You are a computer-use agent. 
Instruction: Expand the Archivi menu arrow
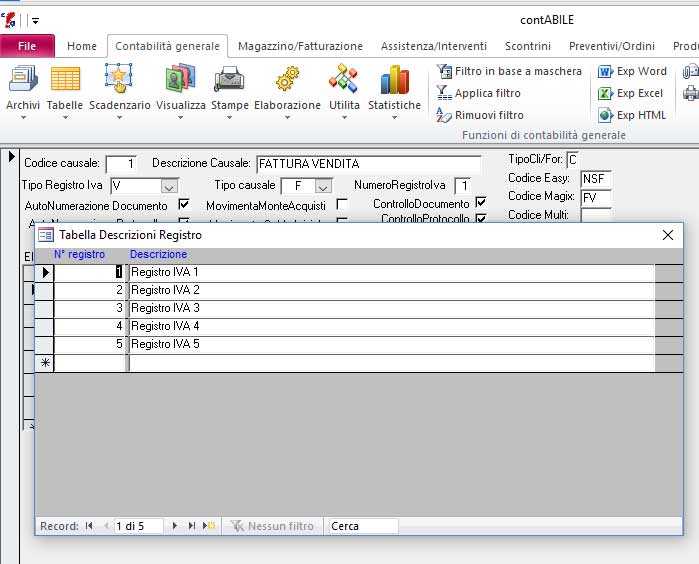coord(23,117)
